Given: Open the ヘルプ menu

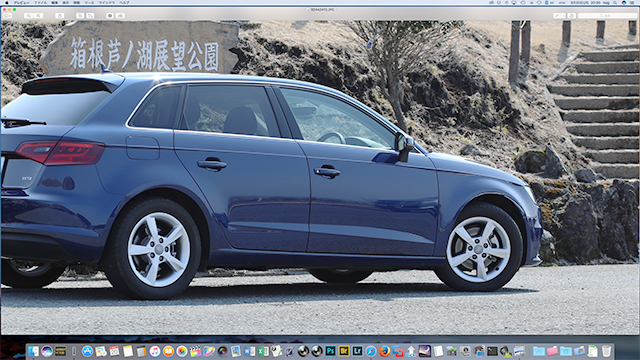Looking at the screenshot, I should [x=124, y=2].
